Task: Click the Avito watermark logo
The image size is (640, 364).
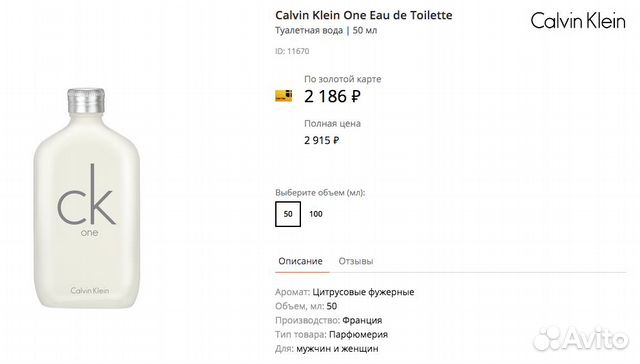Action: [581, 338]
